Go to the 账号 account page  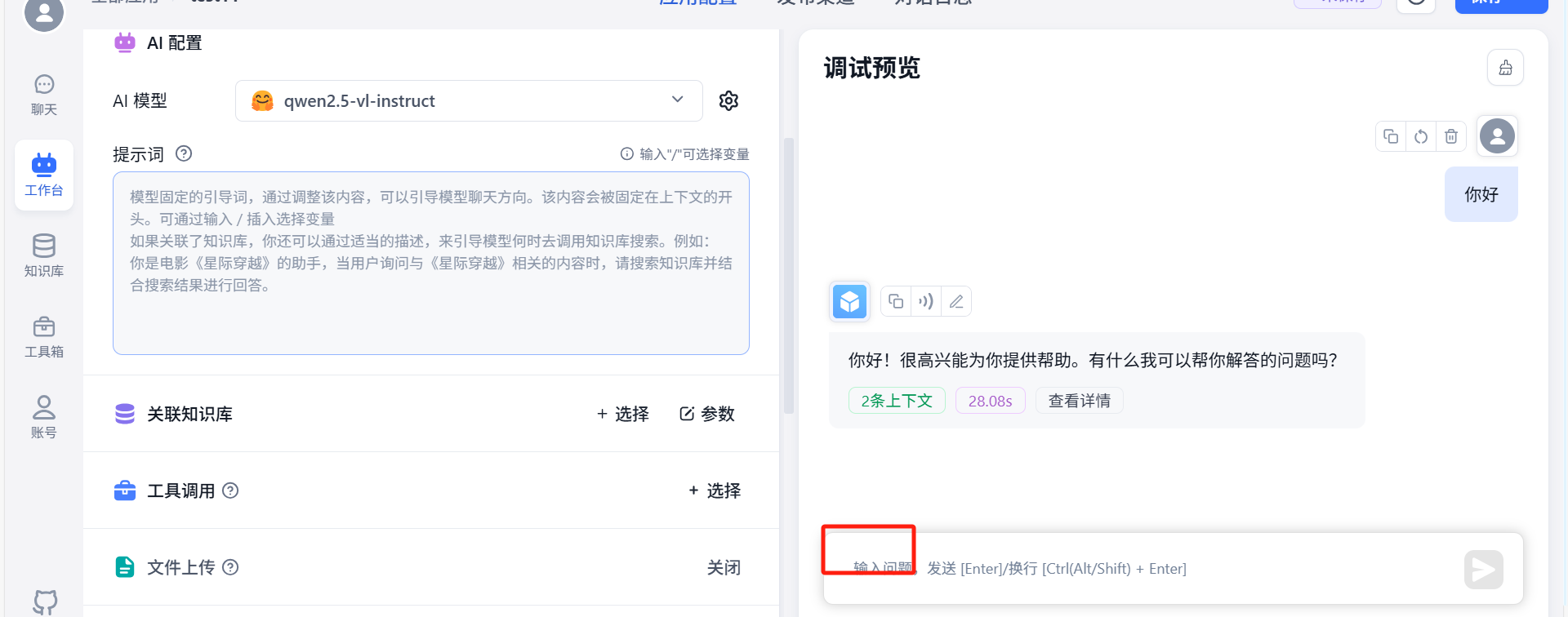click(x=44, y=417)
